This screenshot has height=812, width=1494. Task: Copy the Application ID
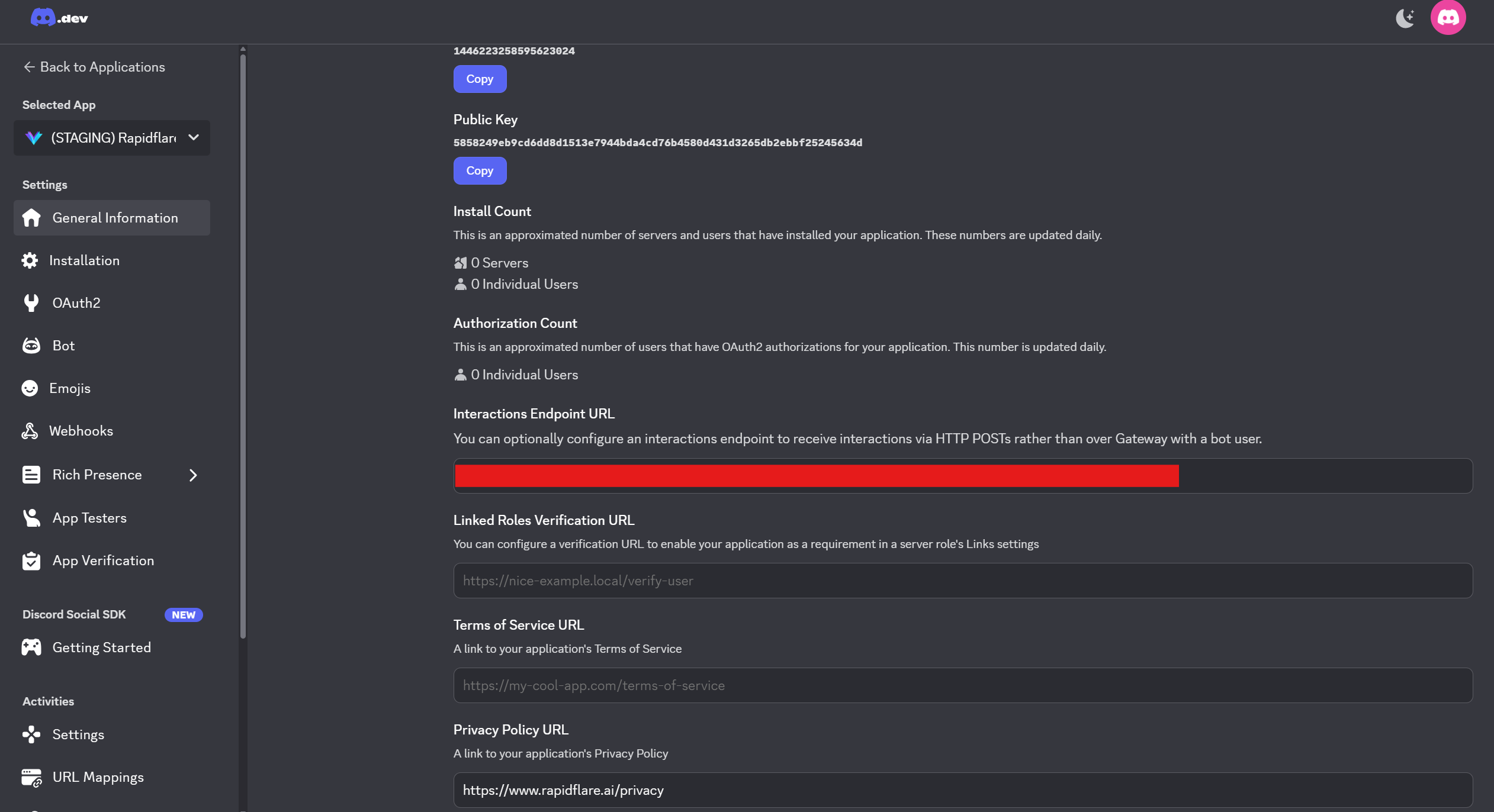480,79
